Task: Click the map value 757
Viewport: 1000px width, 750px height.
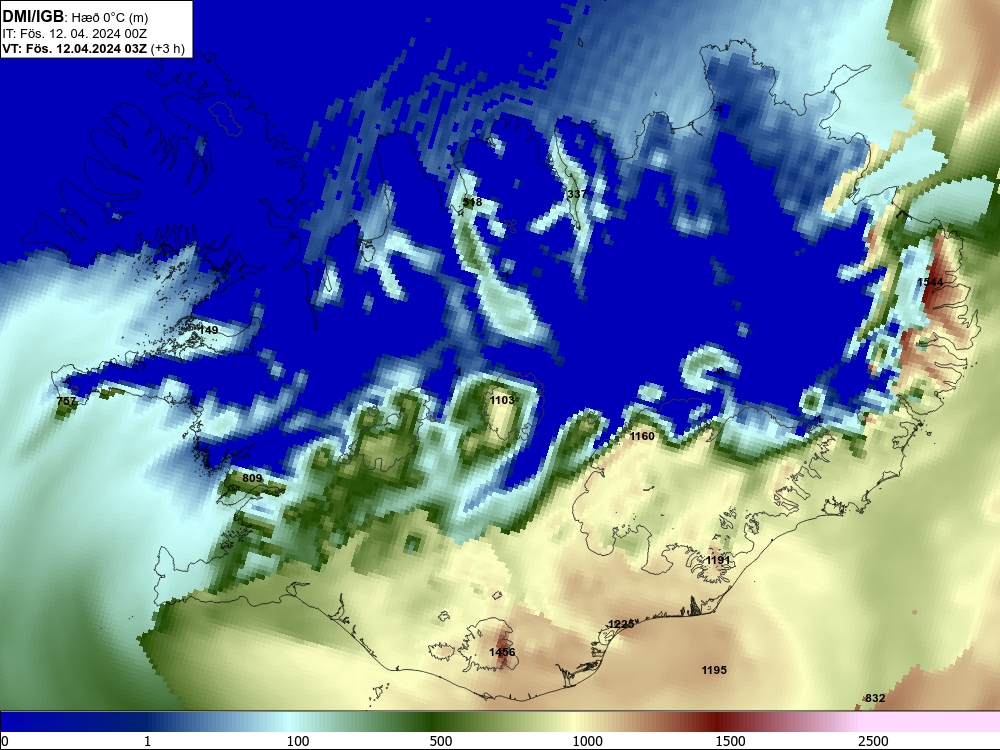Action: [66, 401]
